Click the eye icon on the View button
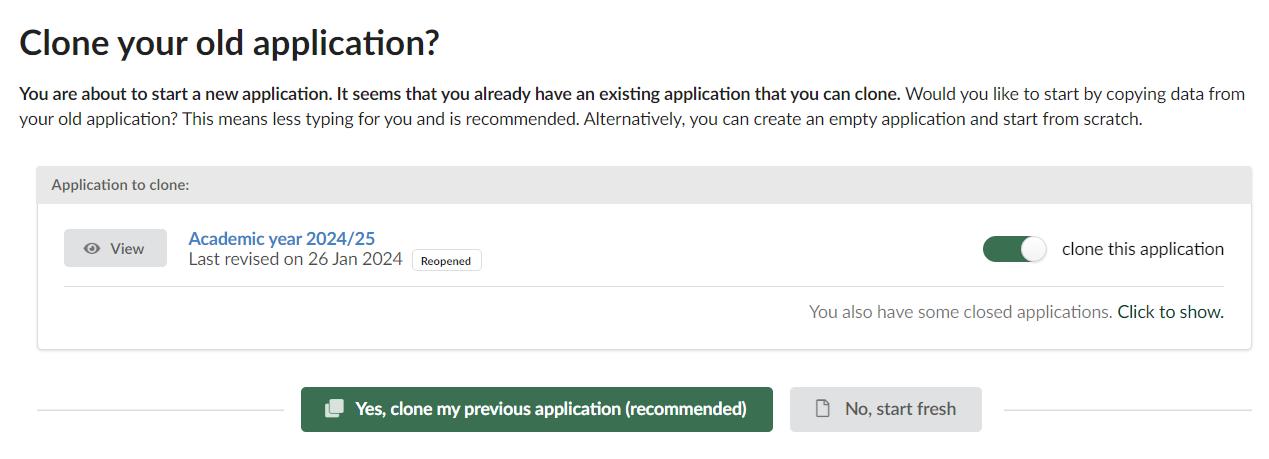The width and height of the screenshot is (1269, 459). pos(92,249)
